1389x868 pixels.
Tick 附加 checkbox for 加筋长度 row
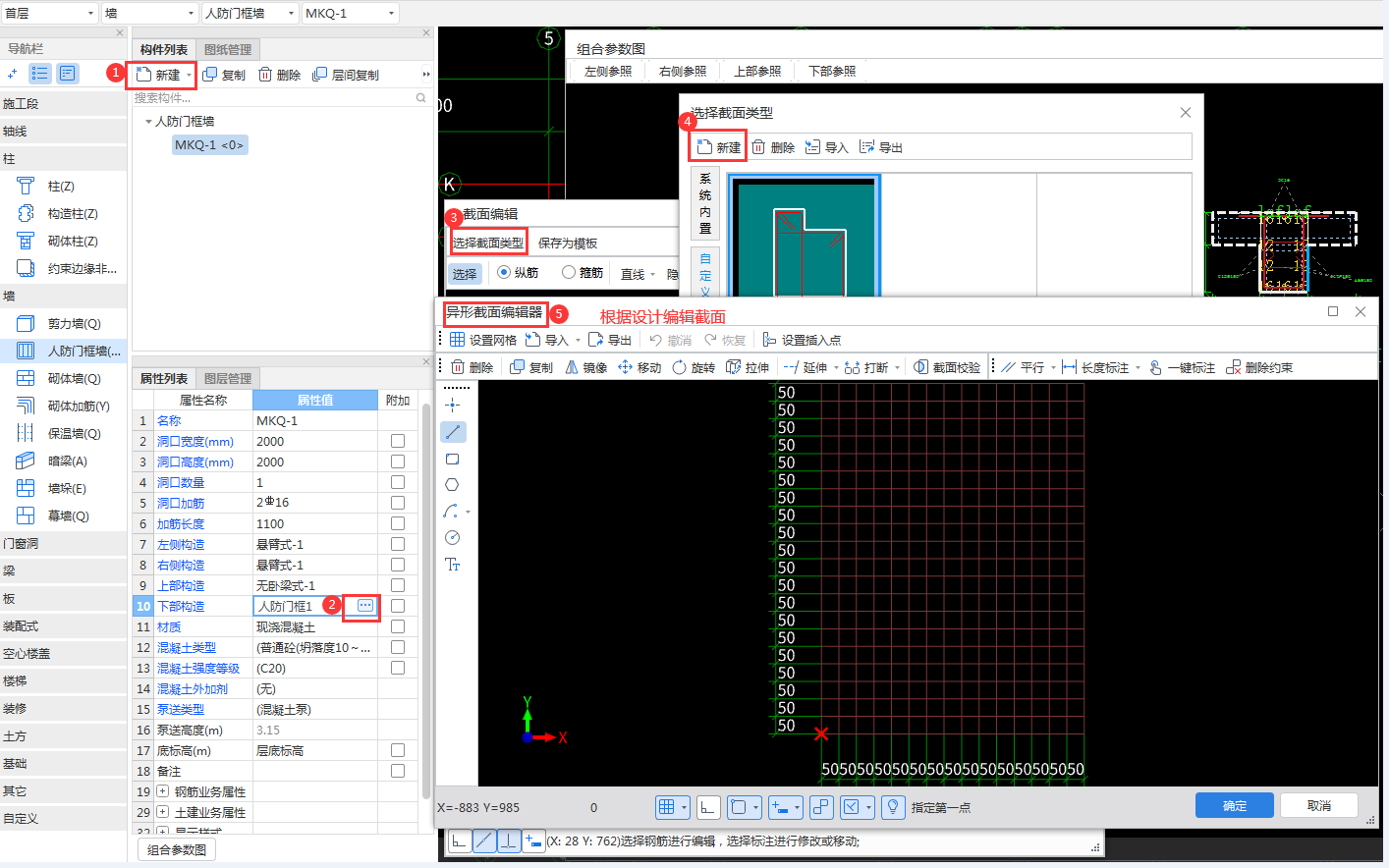pyautogui.click(x=398, y=524)
